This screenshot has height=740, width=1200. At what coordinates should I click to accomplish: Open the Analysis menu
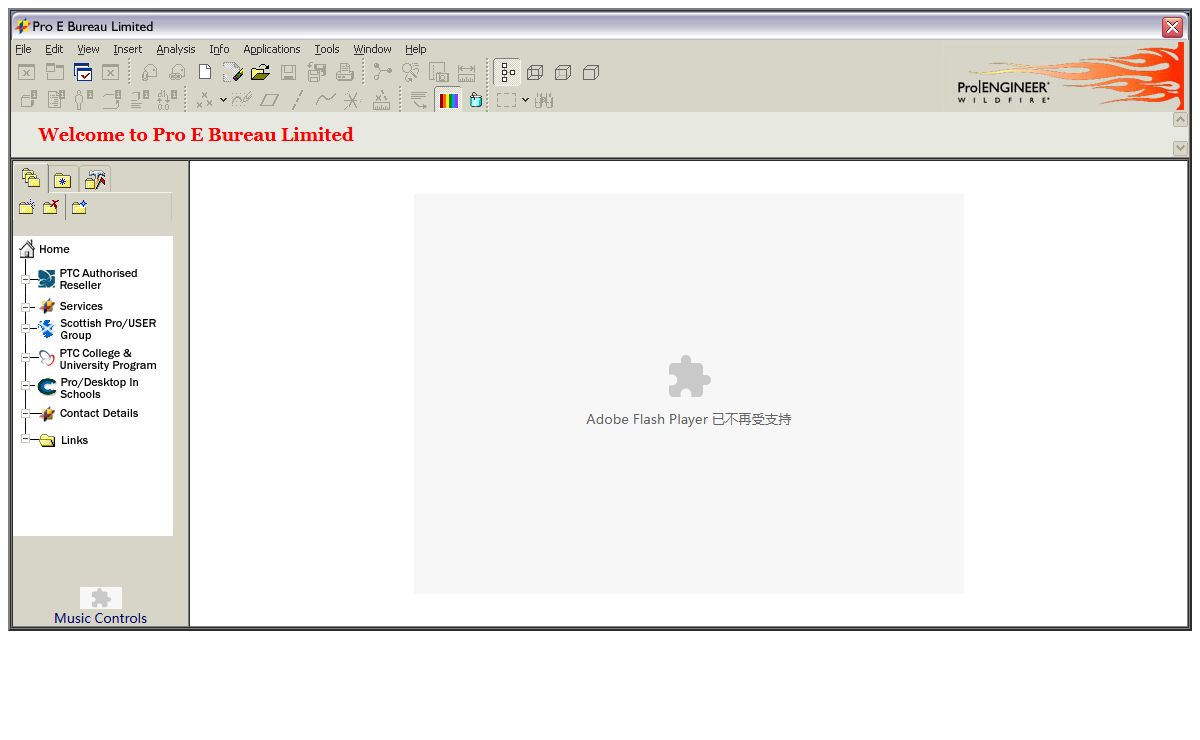[176, 49]
